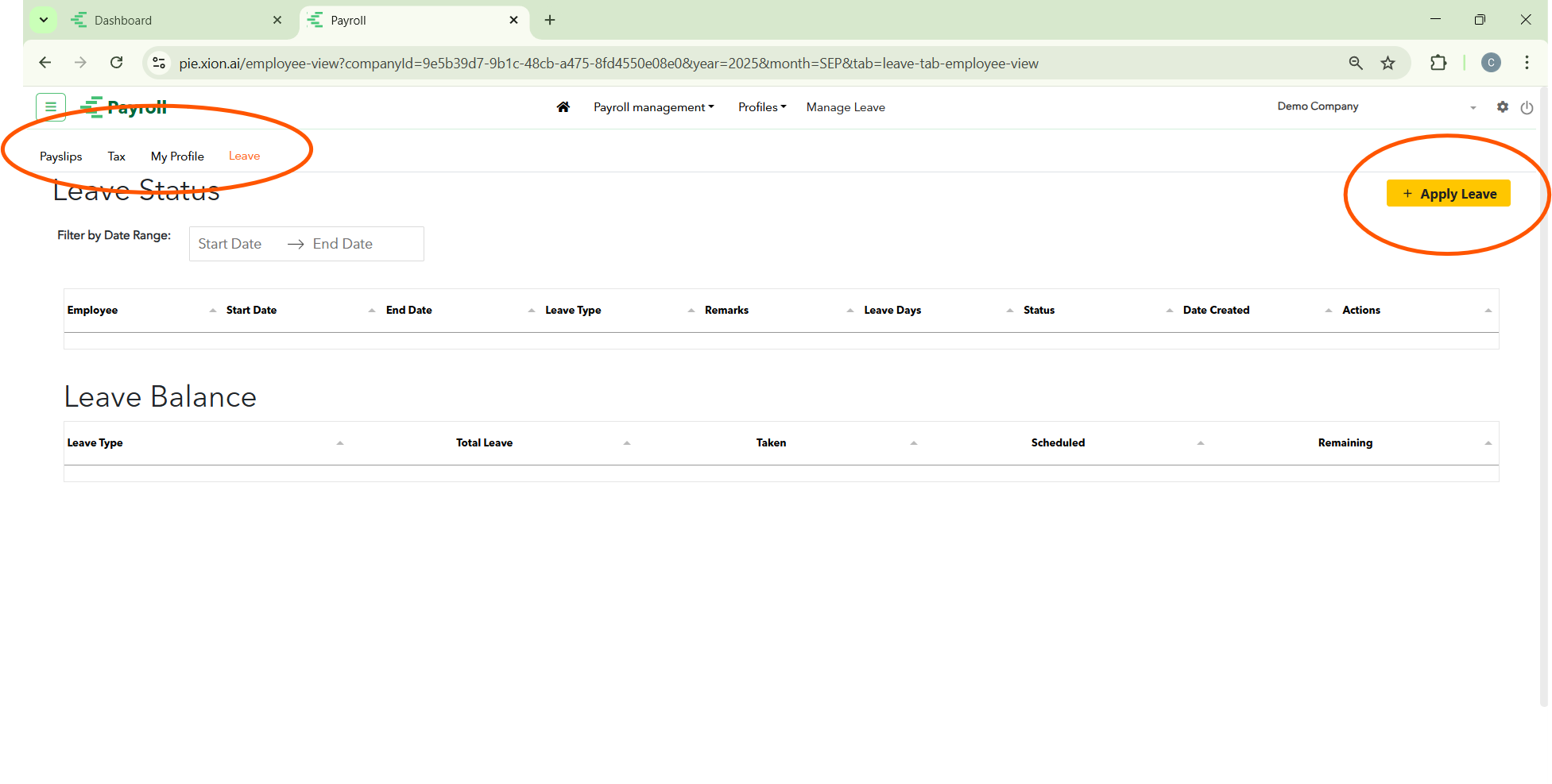Viewport: 1552px width, 784px height.
Task: Bookmark this page with star icon
Action: pyautogui.click(x=1388, y=64)
